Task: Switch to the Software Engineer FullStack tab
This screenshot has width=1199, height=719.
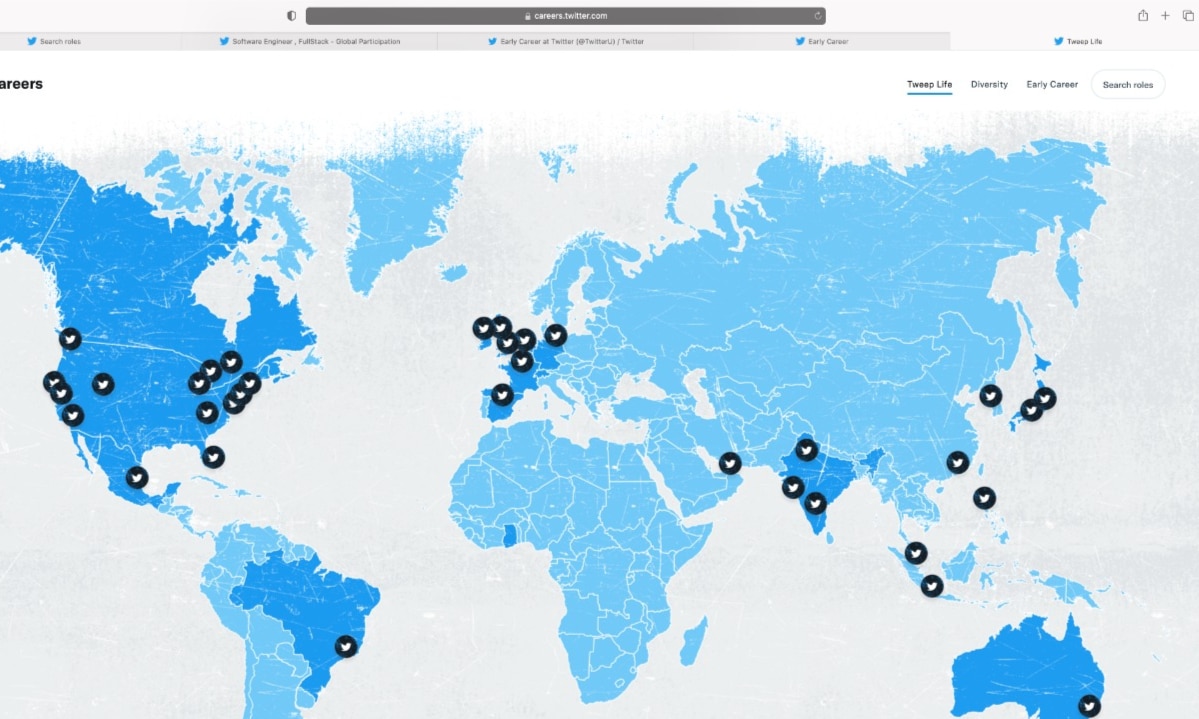Action: [x=309, y=42]
